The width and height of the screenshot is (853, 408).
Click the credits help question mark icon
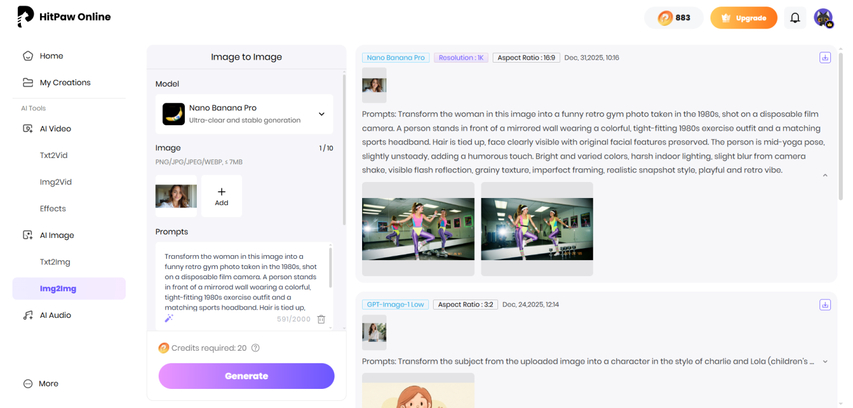[256, 348]
